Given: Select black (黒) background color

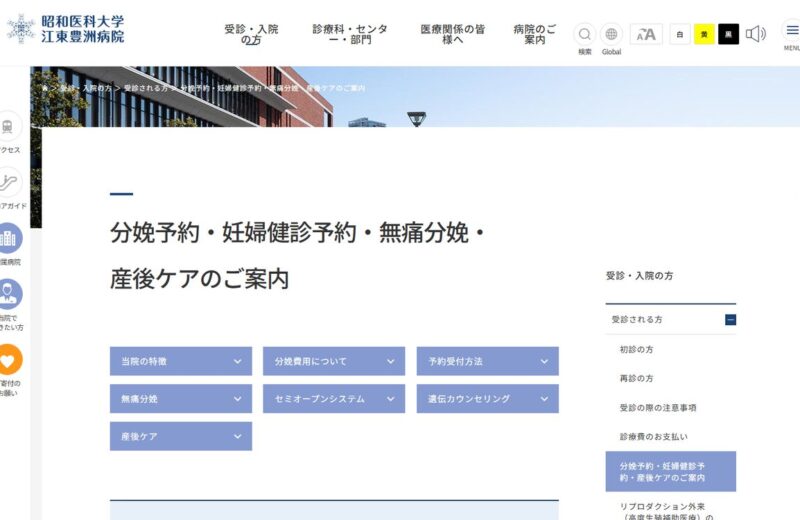Looking at the screenshot, I should click(x=729, y=34).
